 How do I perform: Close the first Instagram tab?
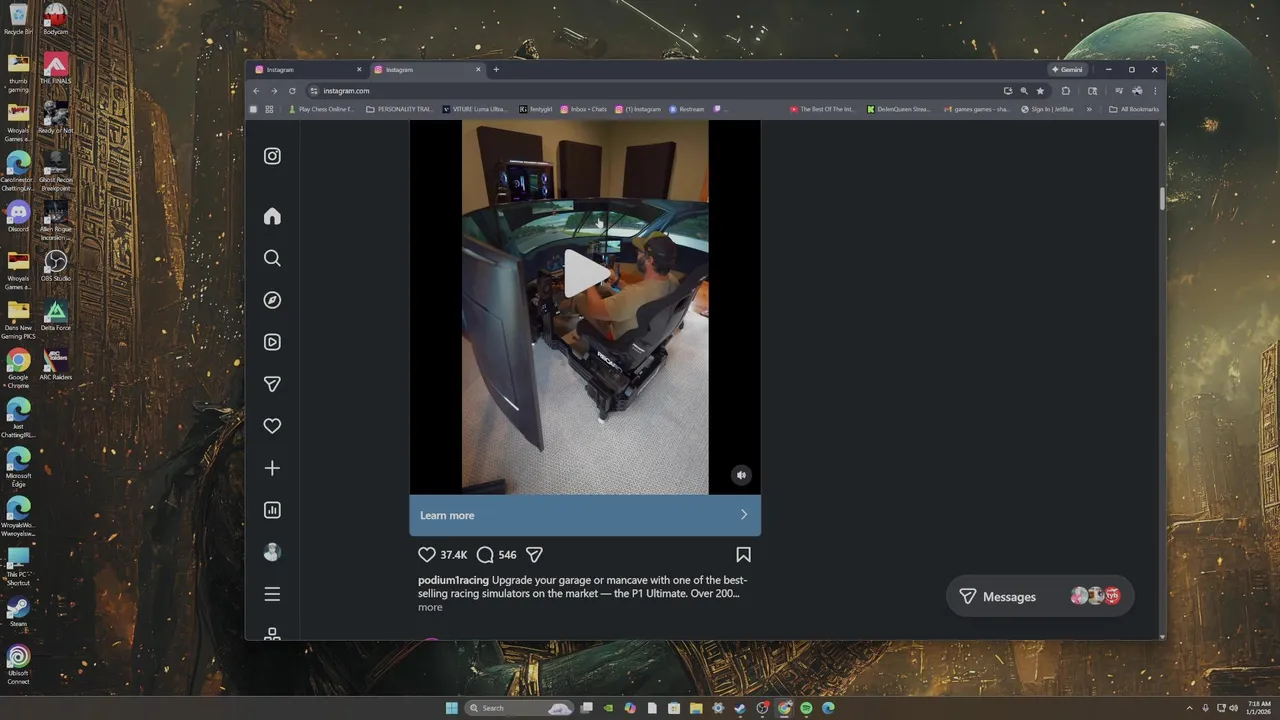359,70
